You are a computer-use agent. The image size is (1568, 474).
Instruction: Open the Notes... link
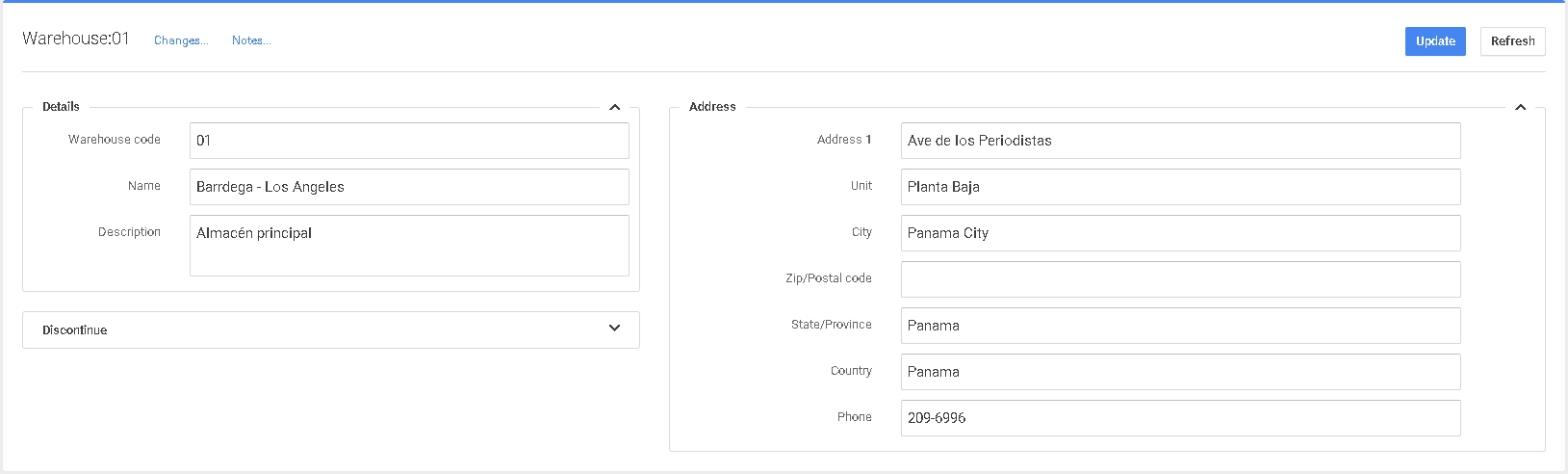251,40
